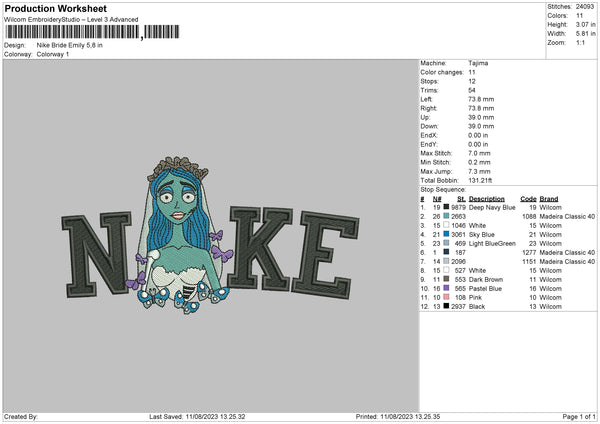Select the Height value "3.07 in"
The height and width of the screenshot is (424, 600).
point(585,24)
